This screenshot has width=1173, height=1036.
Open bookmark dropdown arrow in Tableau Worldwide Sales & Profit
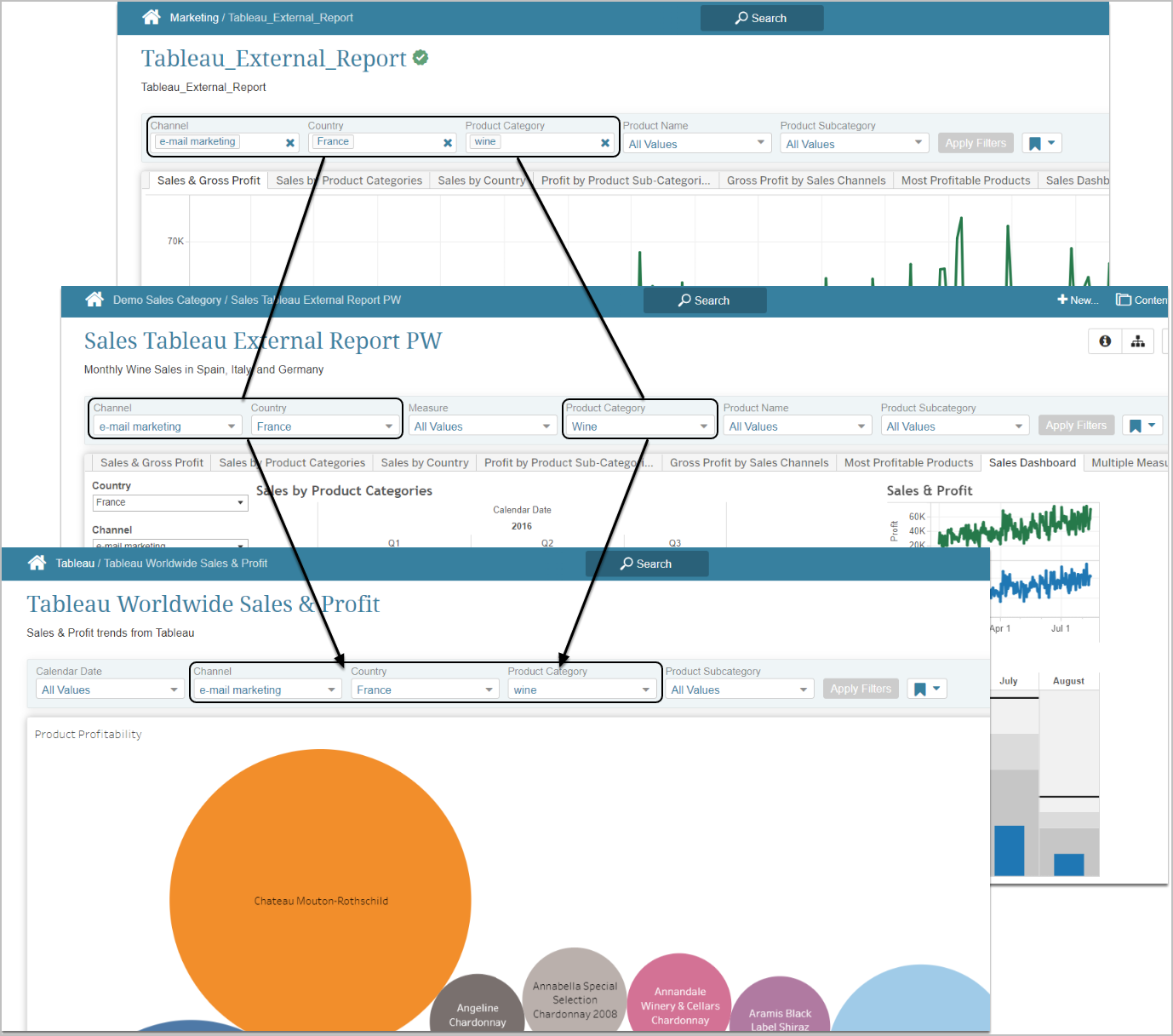click(x=936, y=688)
